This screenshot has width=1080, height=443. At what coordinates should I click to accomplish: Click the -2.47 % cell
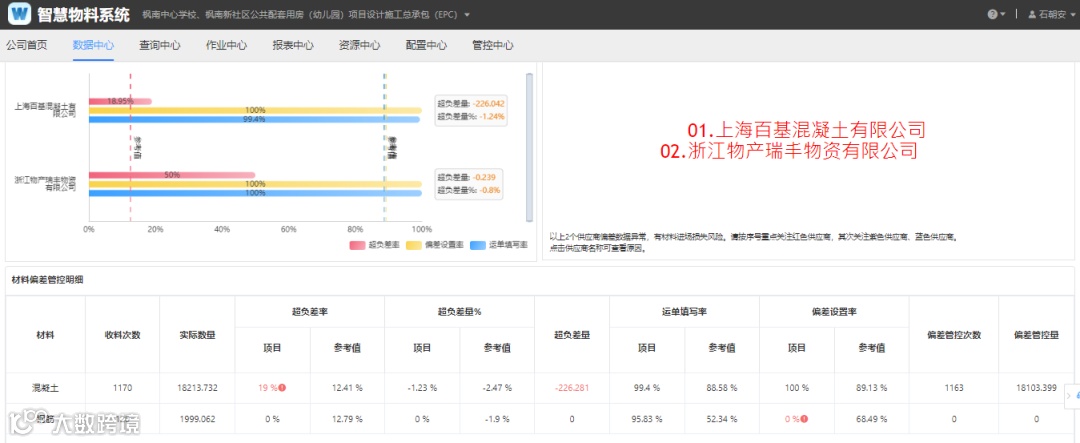point(497,388)
